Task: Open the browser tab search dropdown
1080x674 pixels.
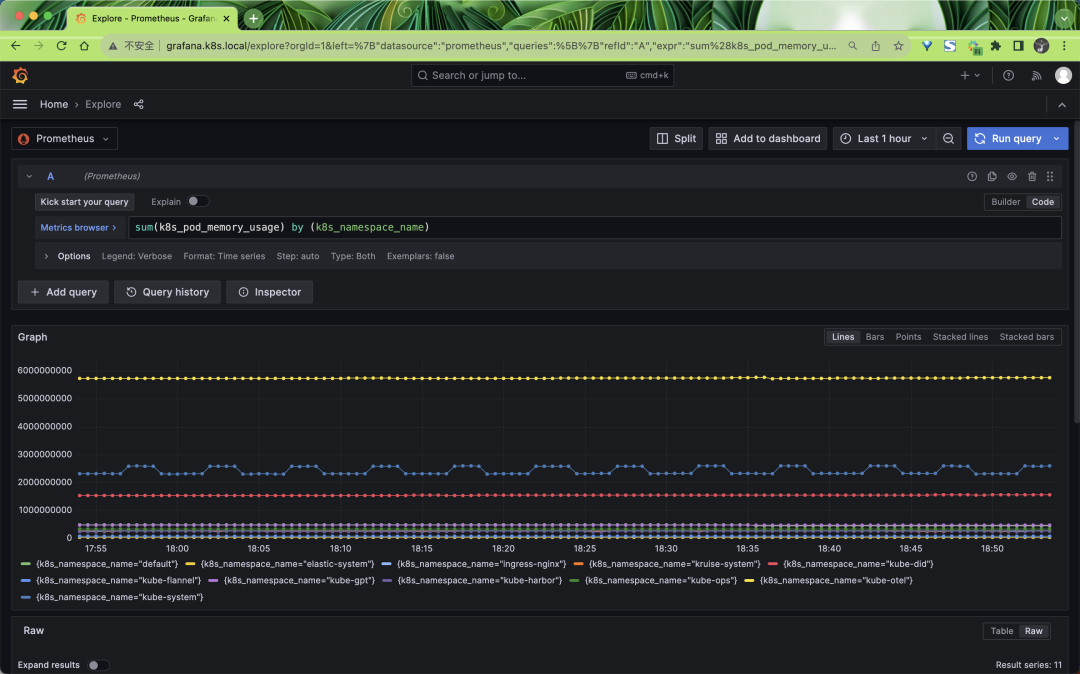Action: (x=1063, y=19)
